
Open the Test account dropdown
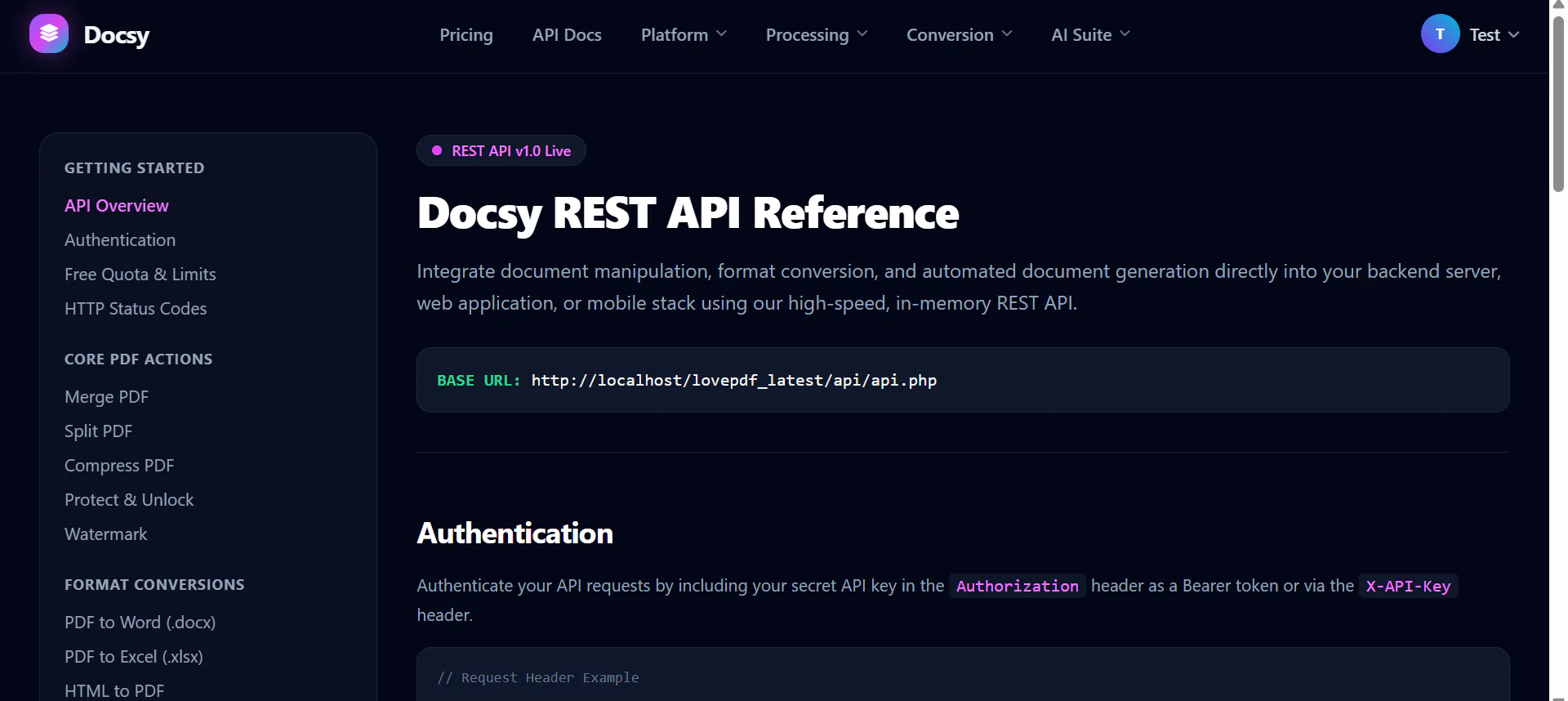click(1494, 34)
